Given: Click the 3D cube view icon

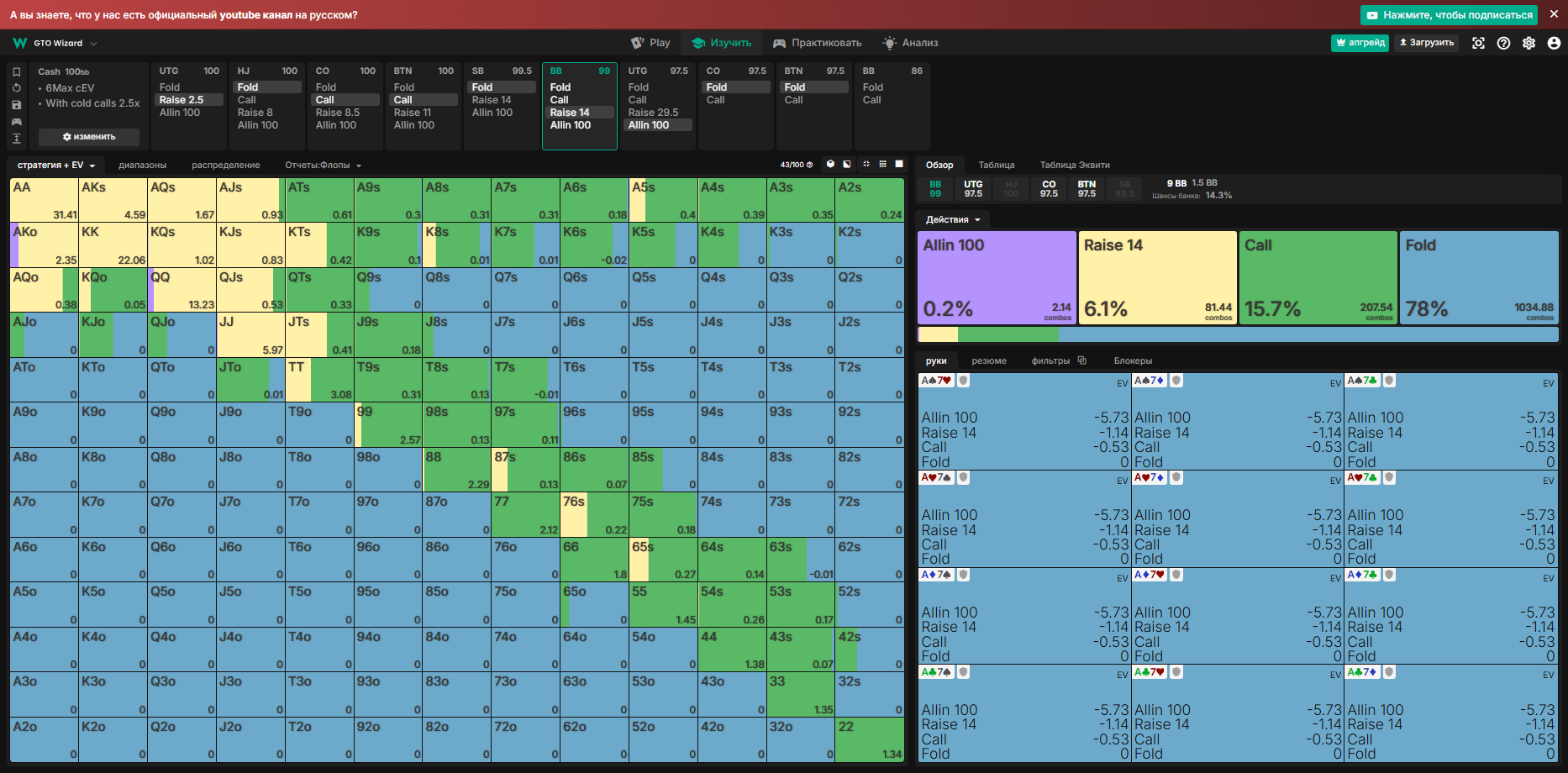Looking at the screenshot, I should click(x=830, y=165).
